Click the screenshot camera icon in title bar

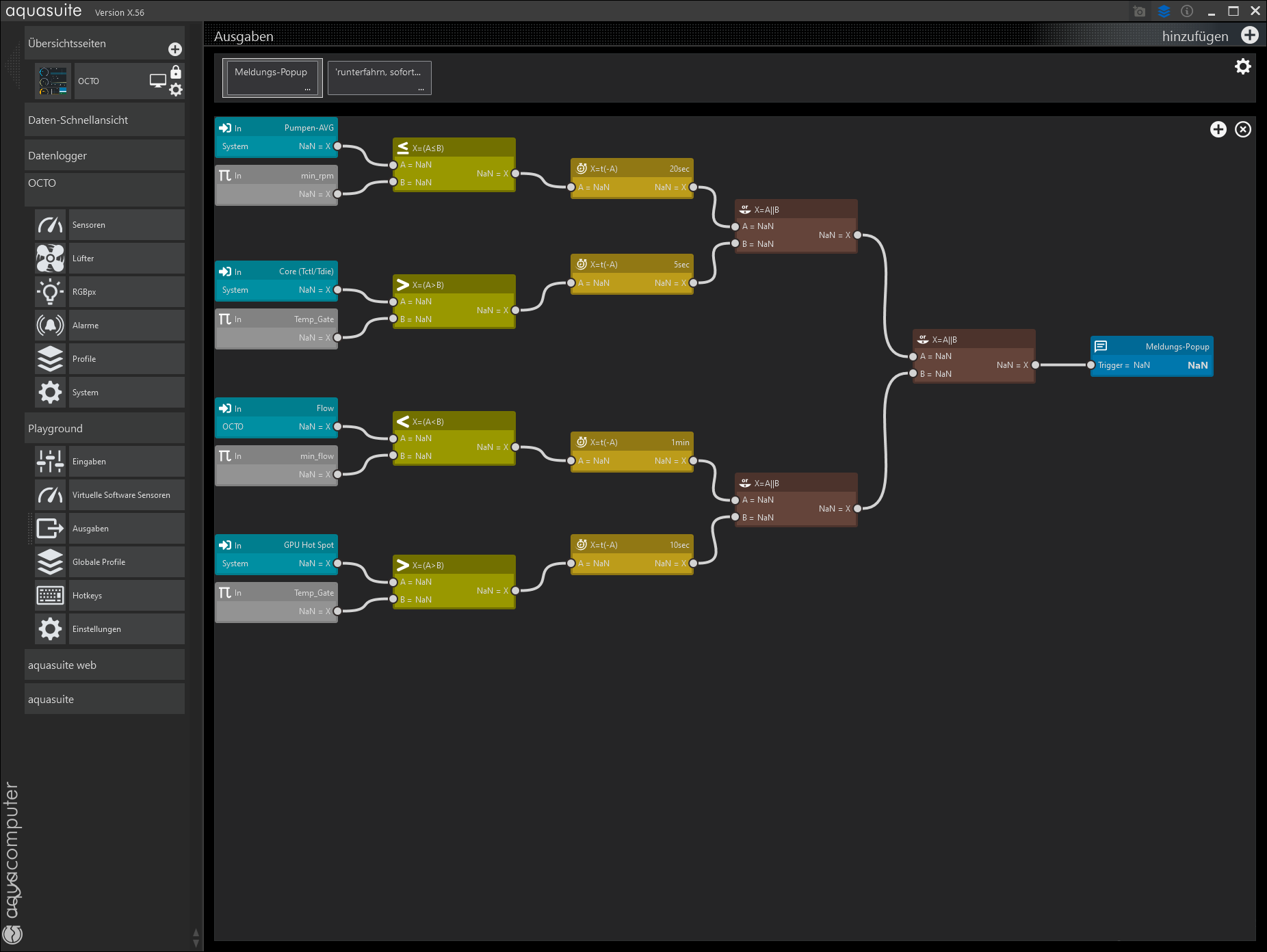1139,12
